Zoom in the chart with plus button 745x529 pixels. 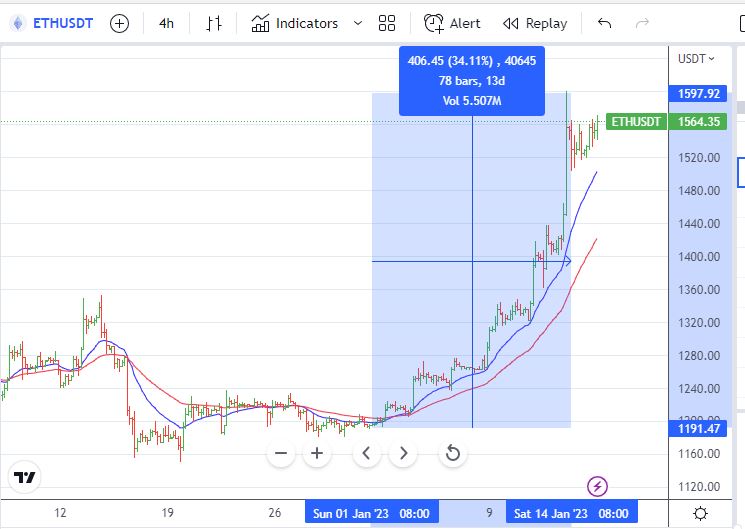point(317,453)
